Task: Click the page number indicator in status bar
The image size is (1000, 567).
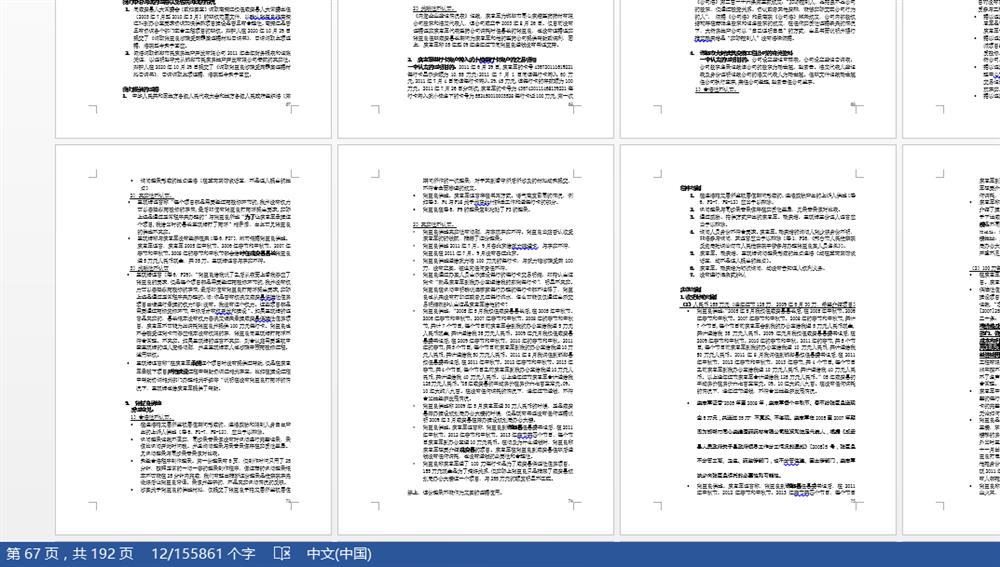Action: click(x=70, y=553)
